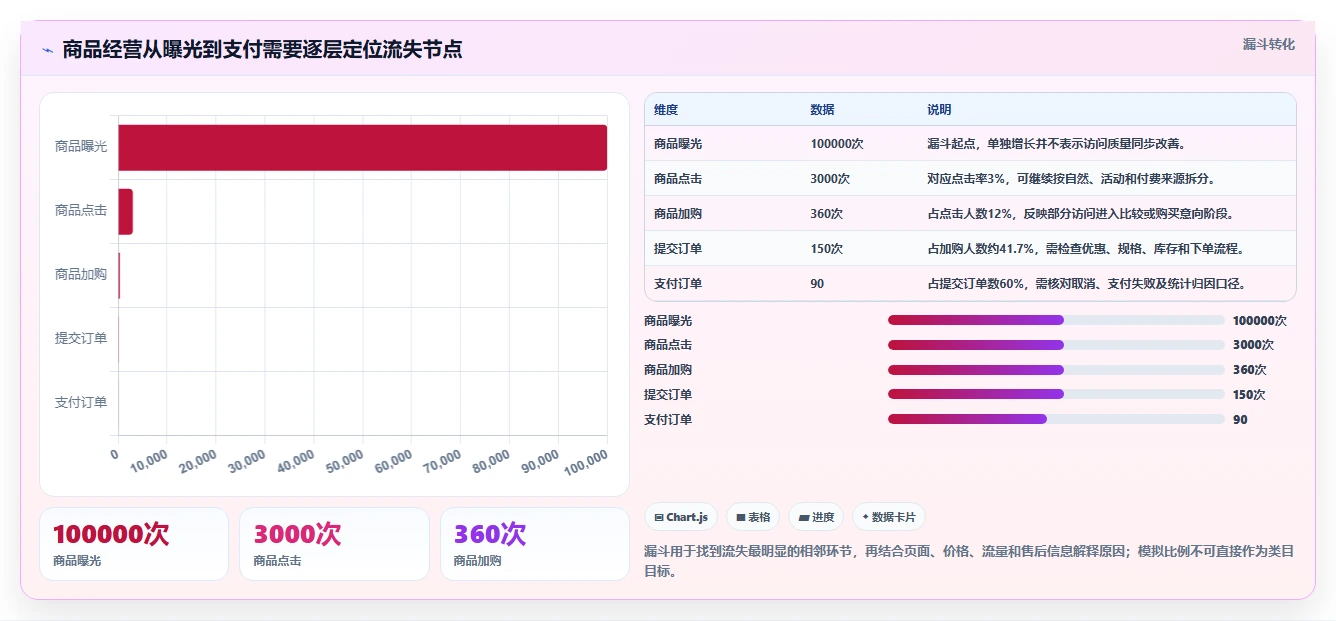Click the 商品加购 label on the chart axis
1336x621 pixels.
coord(81,275)
